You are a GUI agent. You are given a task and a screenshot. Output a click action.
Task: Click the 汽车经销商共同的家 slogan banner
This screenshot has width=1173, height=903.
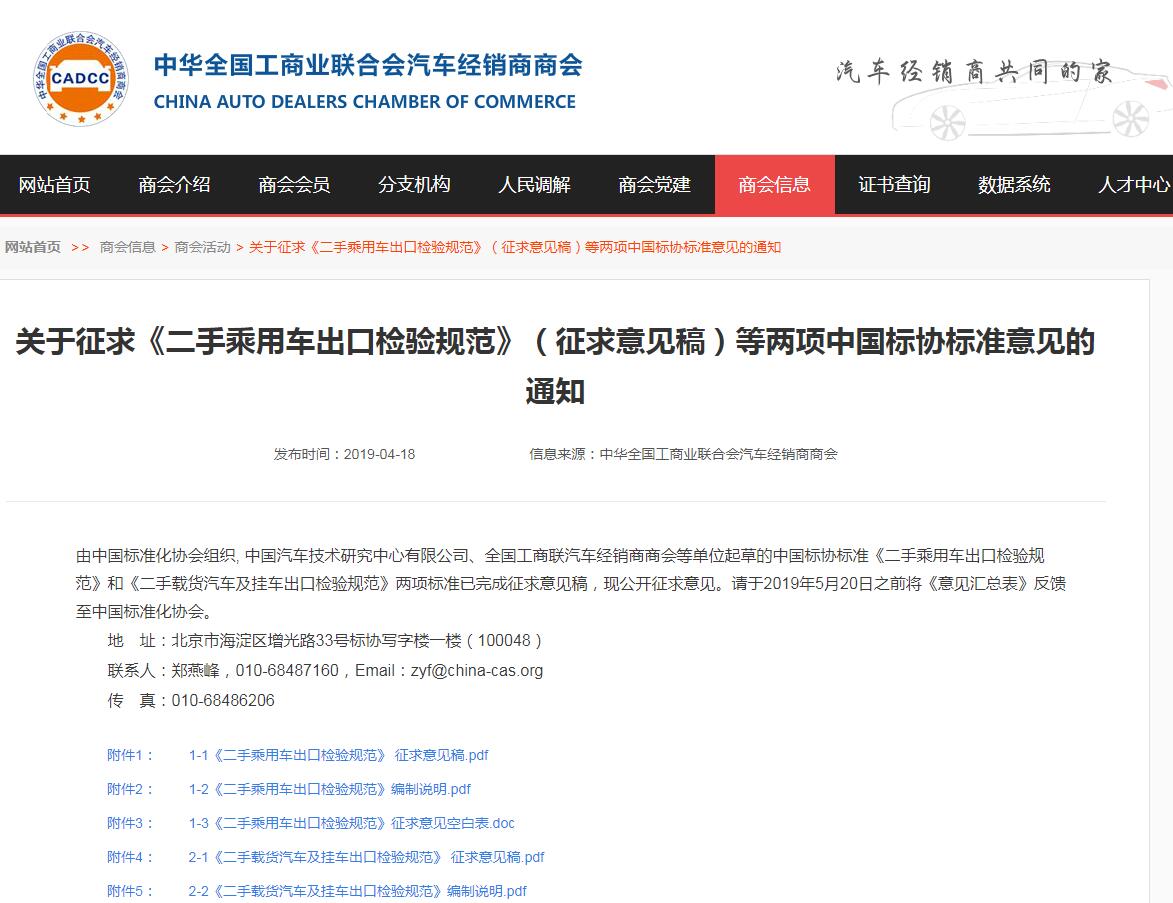coord(974,72)
